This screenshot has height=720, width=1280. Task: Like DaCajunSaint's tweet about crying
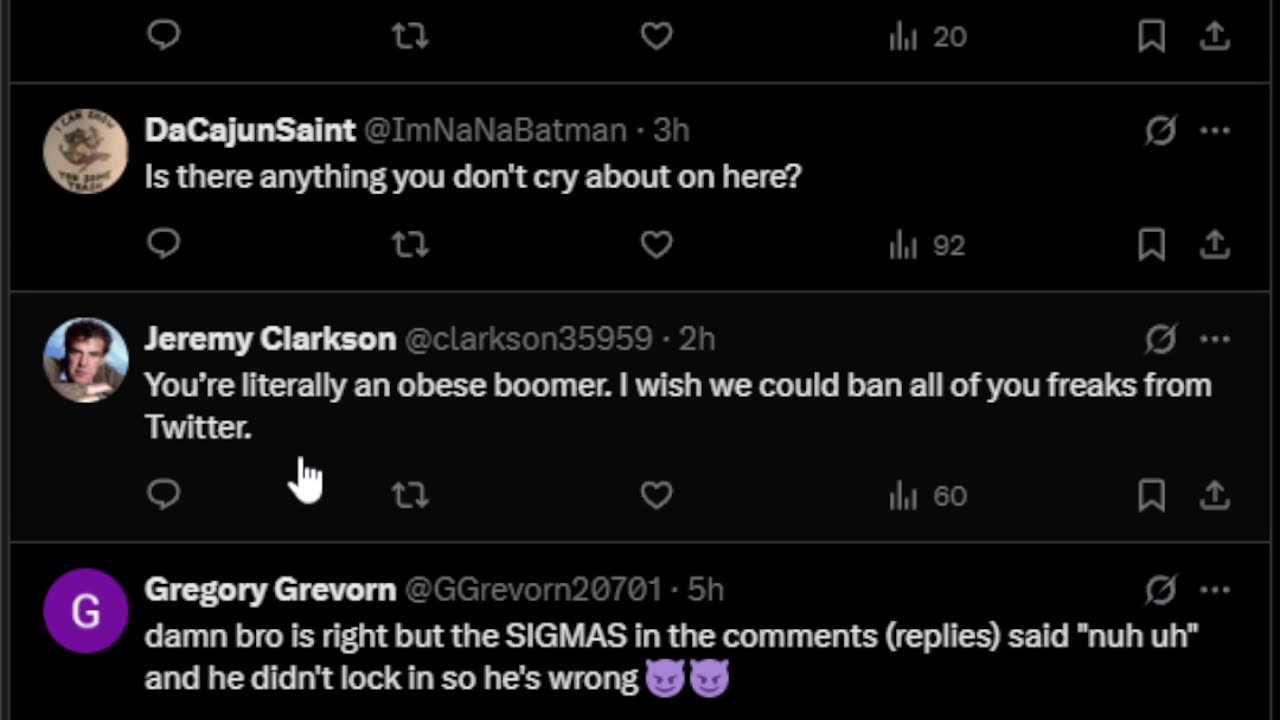click(656, 244)
